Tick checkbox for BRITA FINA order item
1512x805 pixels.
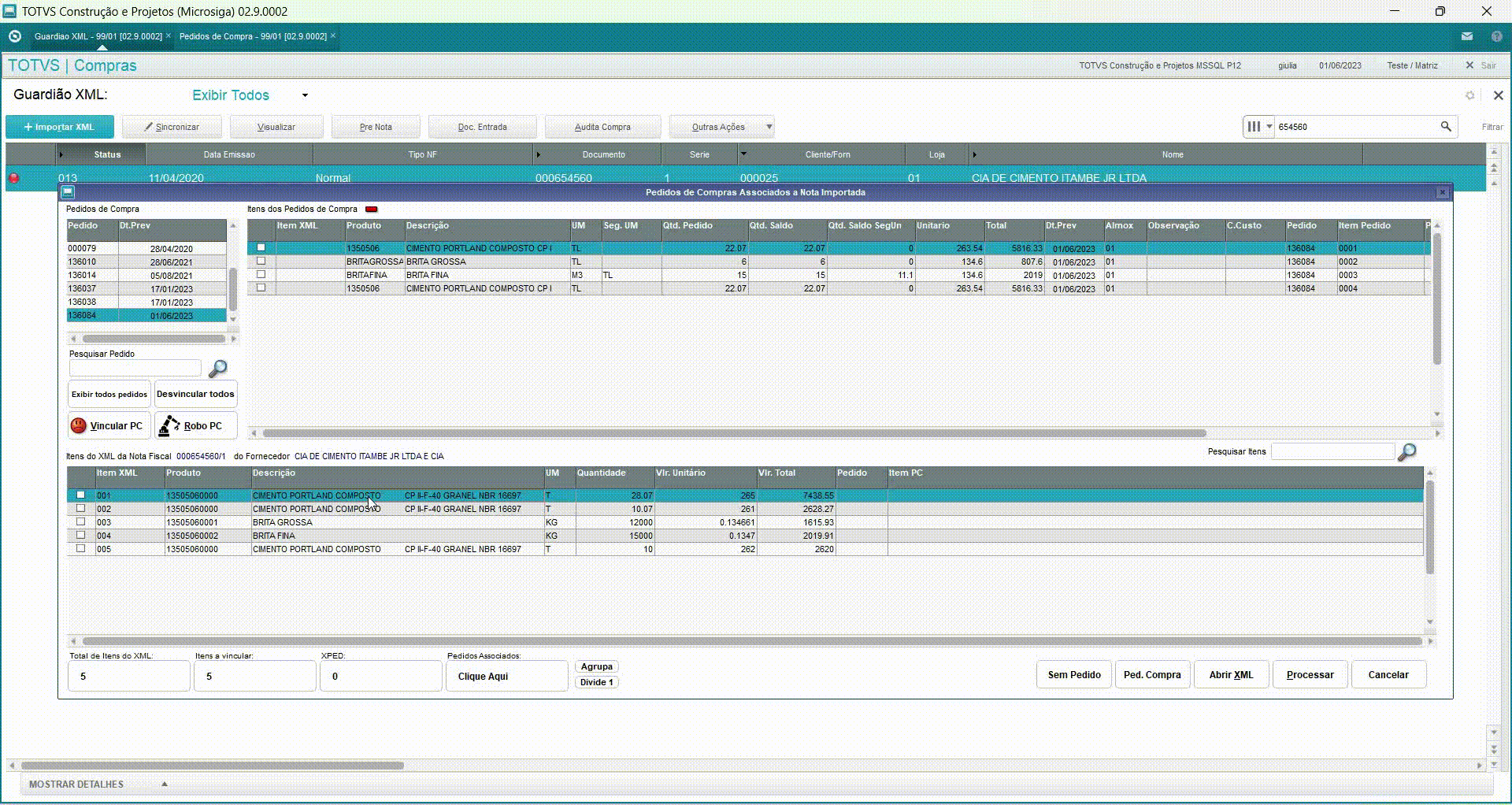[261, 275]
